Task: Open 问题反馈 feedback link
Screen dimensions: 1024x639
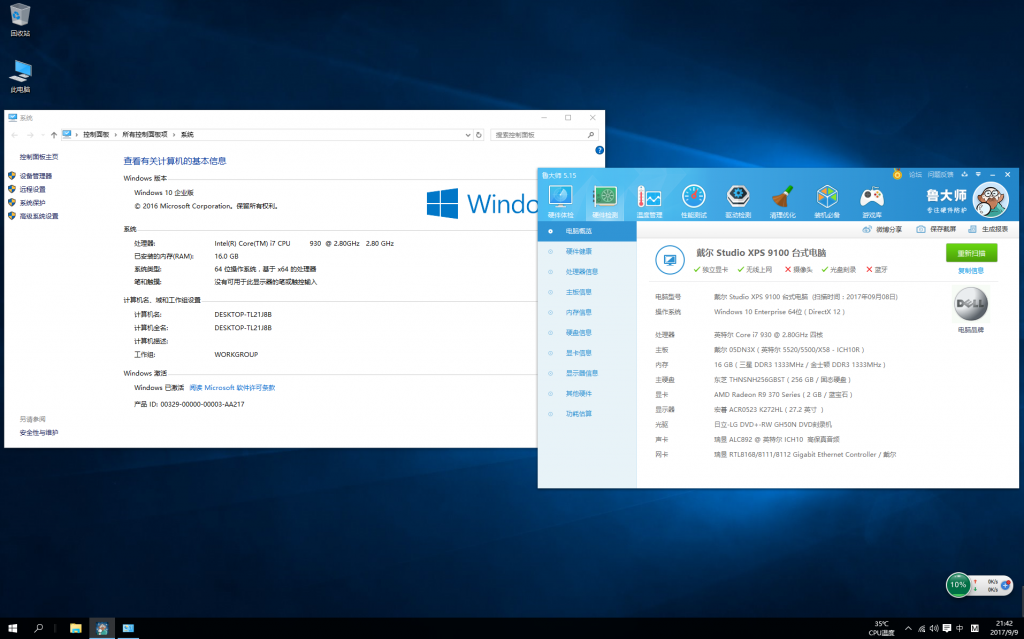Action: pos(940,174)
